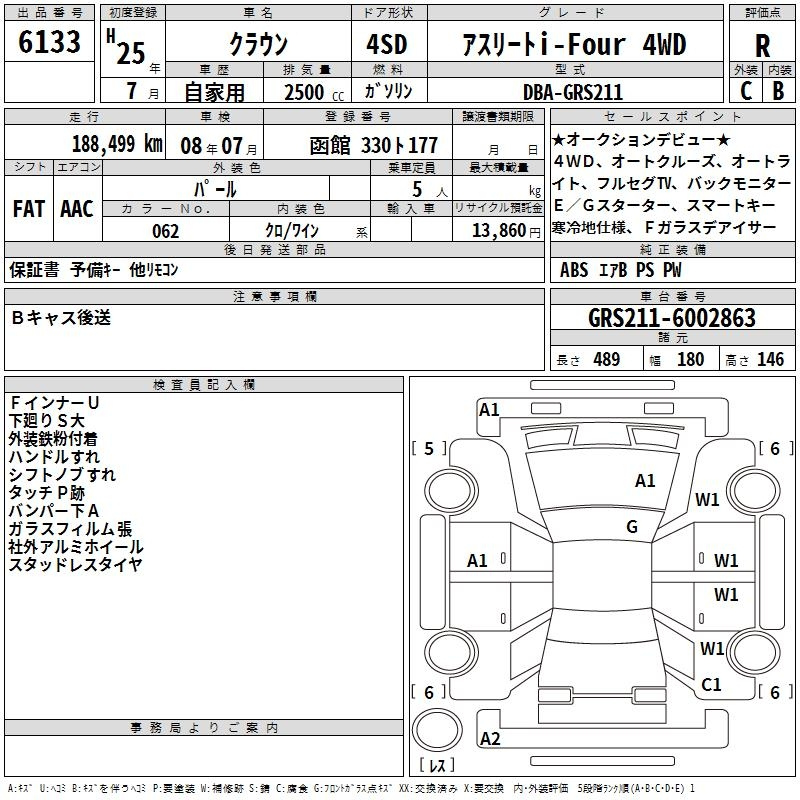Select the model code DBA-GRS211

click(x=573, y=92)
